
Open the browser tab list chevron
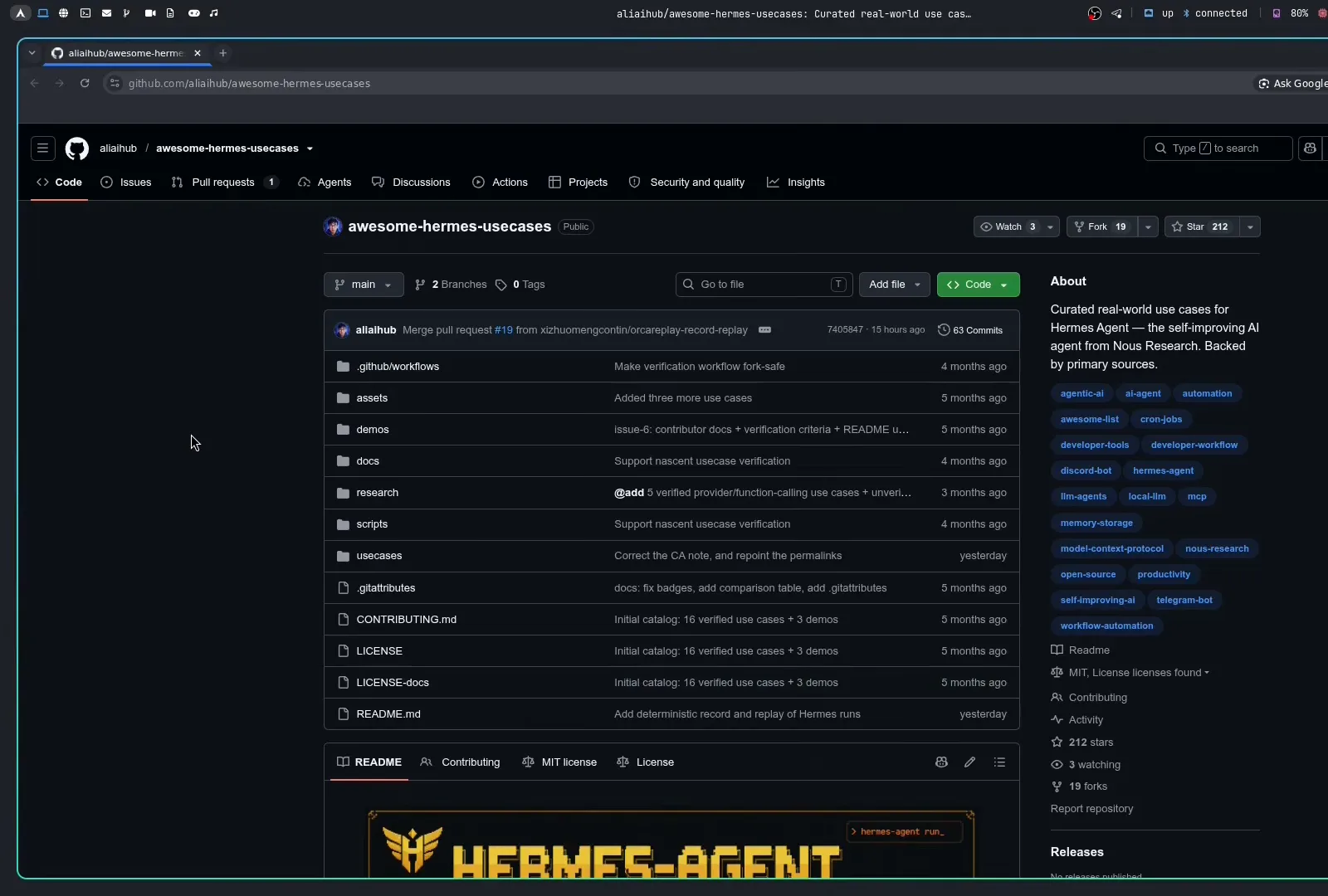(x=32, y=53)
